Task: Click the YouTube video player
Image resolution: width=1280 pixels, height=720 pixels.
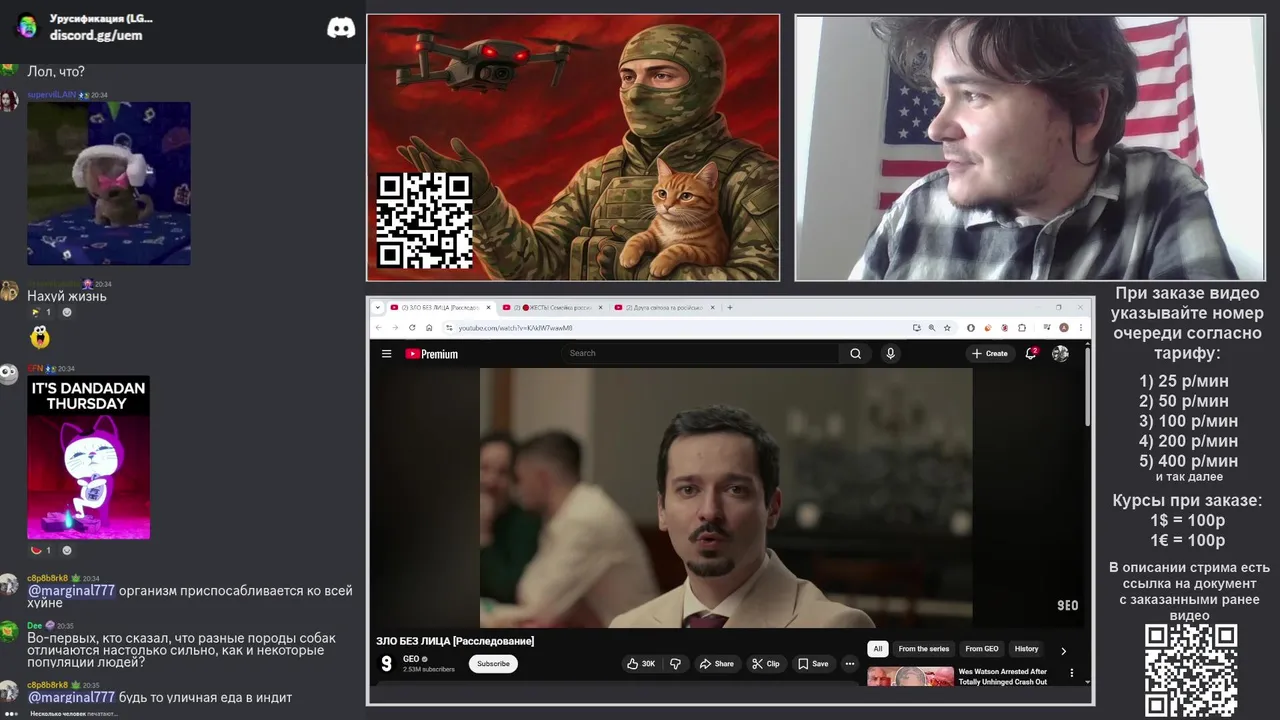Action: [726, 498]
